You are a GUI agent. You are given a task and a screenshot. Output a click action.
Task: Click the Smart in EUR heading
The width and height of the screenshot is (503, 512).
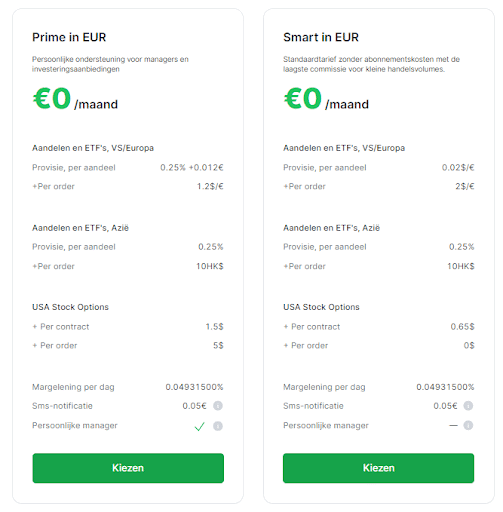tap(321, 37)
